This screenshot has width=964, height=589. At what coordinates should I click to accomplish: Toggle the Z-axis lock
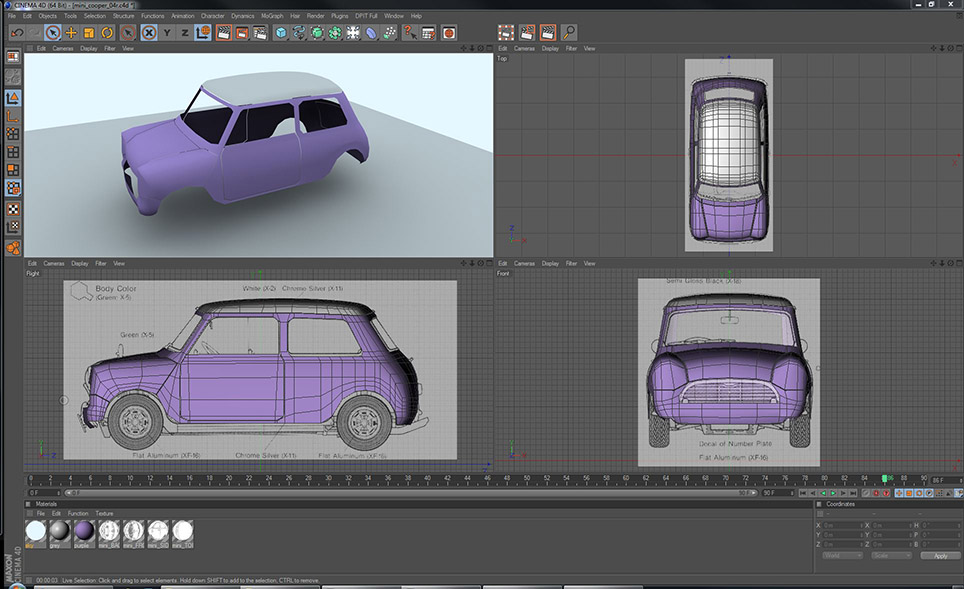pos(184,33)
